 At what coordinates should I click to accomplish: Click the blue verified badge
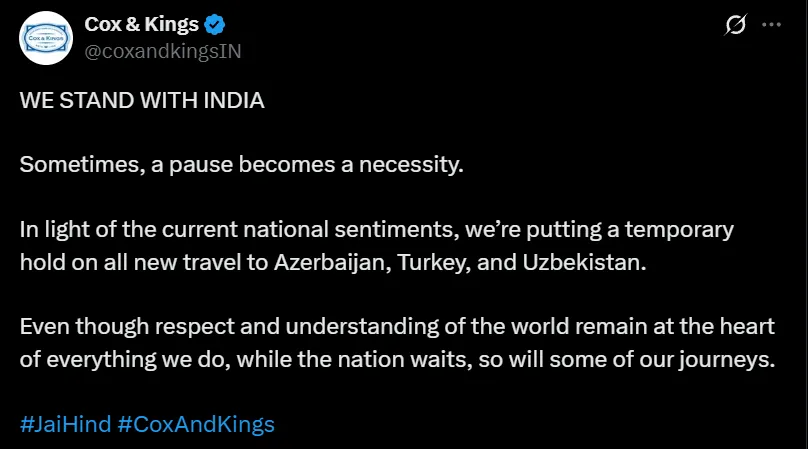click(x=214, y=24)
